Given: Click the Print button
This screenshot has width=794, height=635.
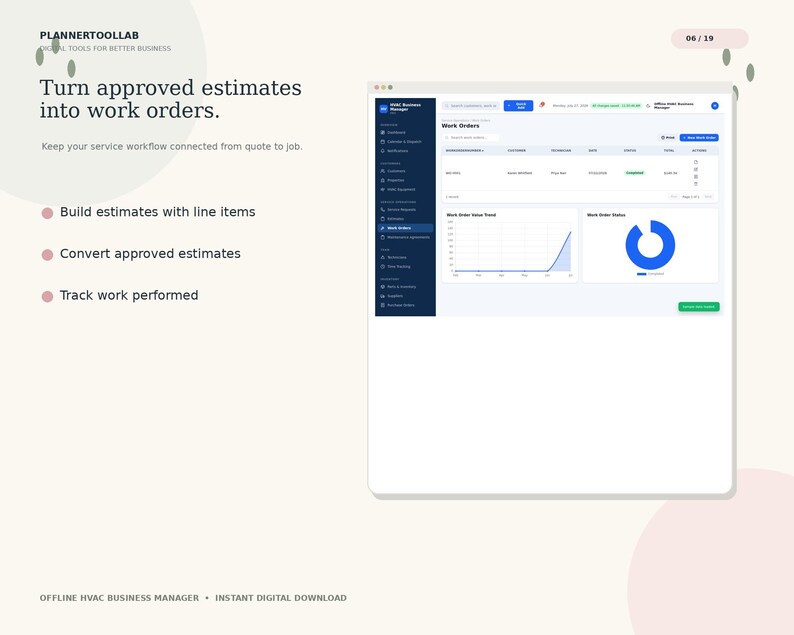Looking at the screenshot, I should coord(667,138).
